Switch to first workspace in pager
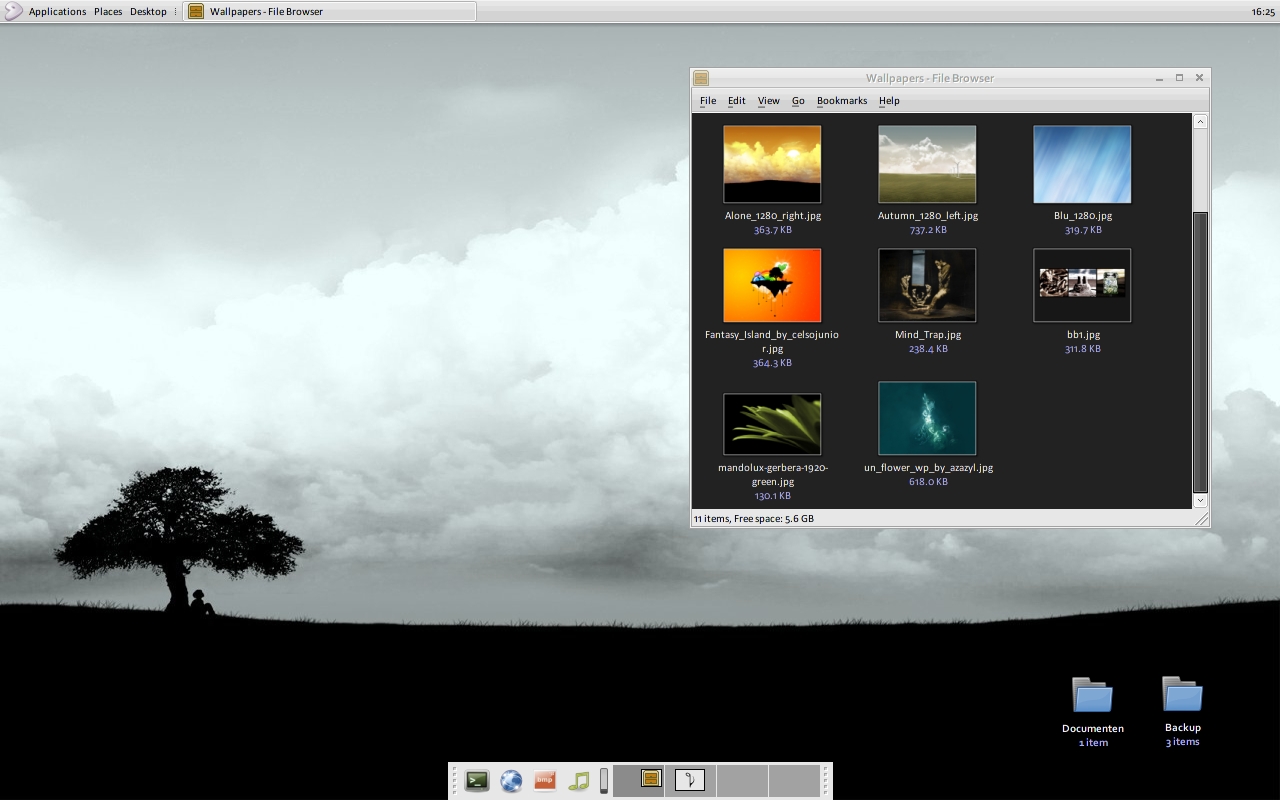Image resolution: width=1280 pixels, height=800 pixels. tap(638, 780)
